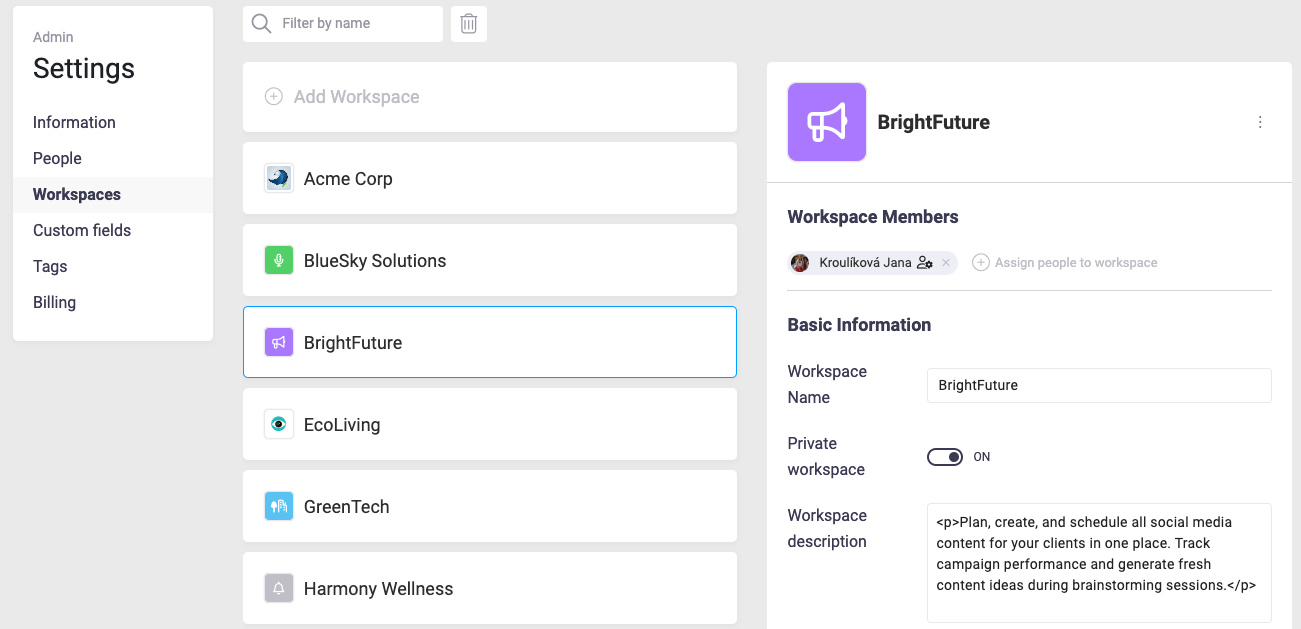
Task: Click the Harmony Wellness bell icon
Action: click(278, 589)
